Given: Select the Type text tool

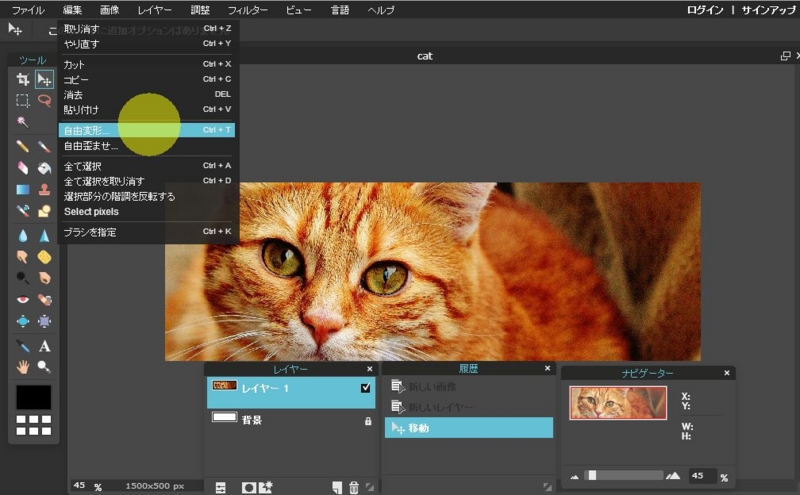Looking at the screenshot, I should pos(44,346).
